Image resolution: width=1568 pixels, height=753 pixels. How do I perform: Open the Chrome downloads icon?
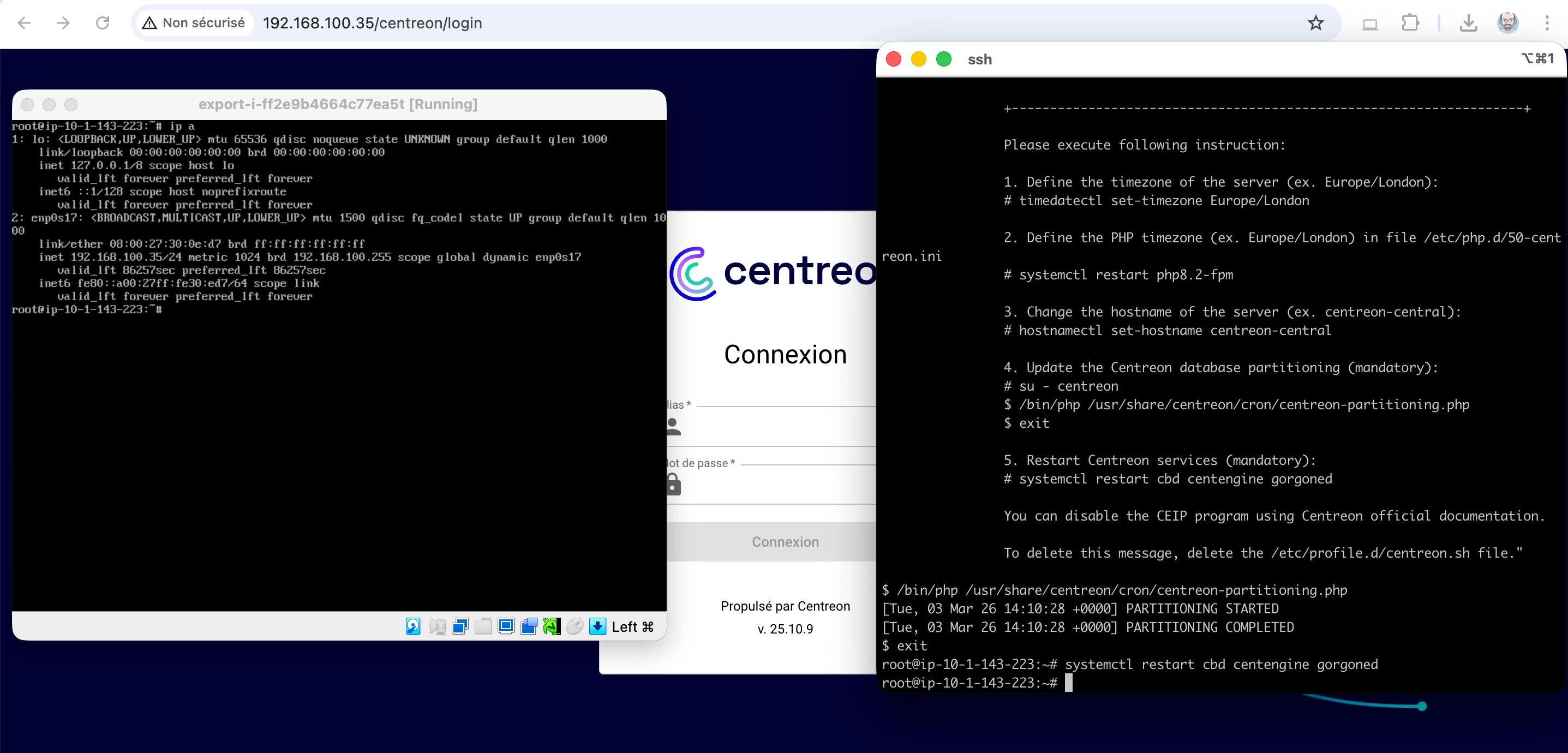click(x=1468, y=23)
